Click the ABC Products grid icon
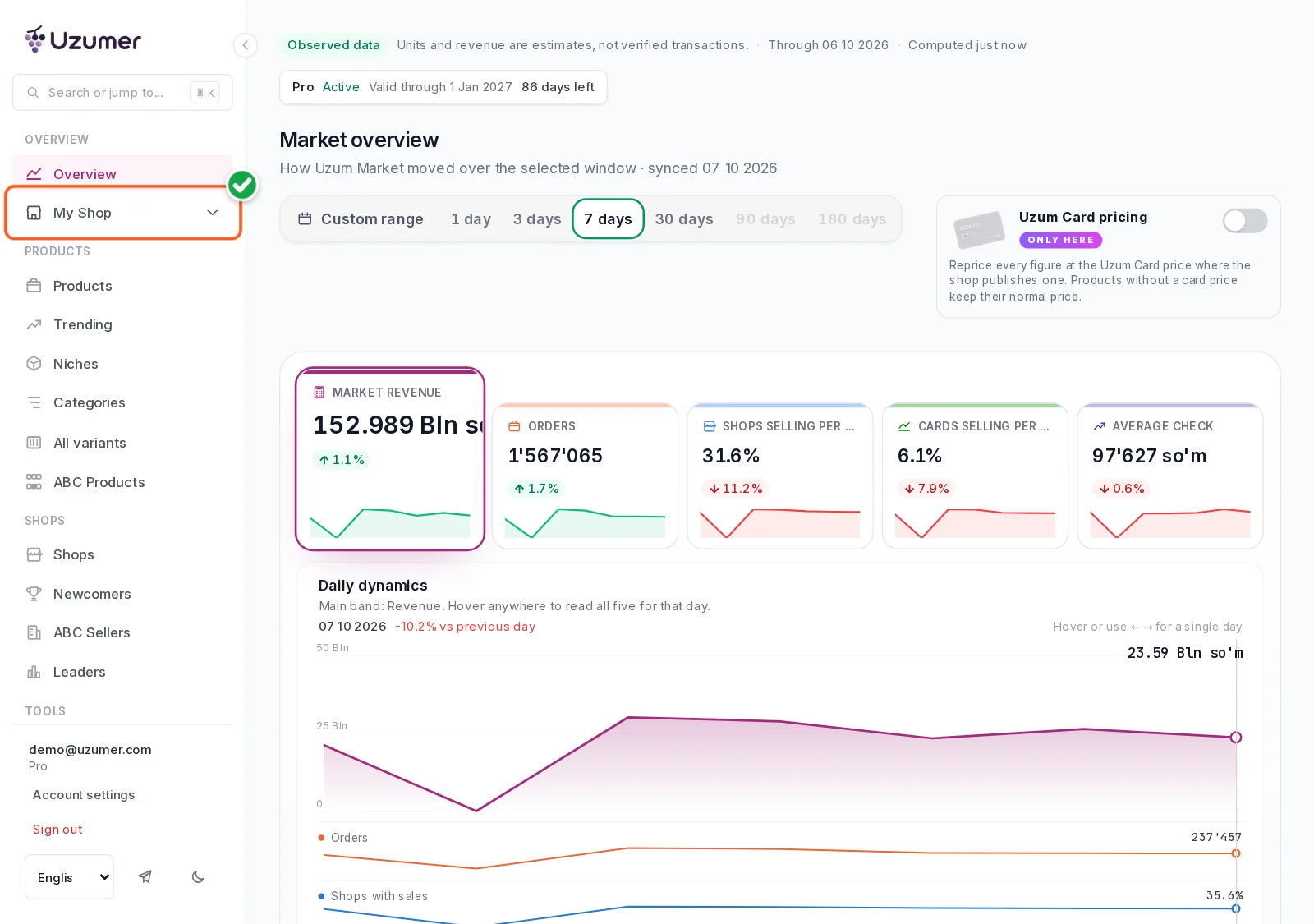Image resolution: width=1314 pixels, height=924 pixels. [x=34, y=482]
